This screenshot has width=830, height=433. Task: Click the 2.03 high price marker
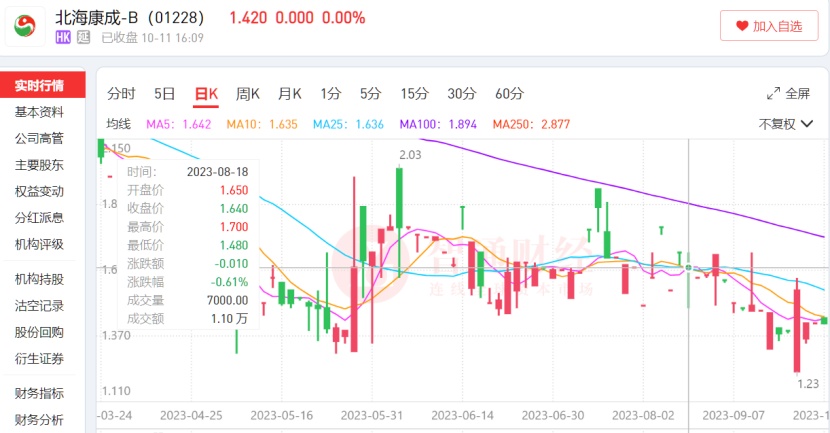pos(410,155)
